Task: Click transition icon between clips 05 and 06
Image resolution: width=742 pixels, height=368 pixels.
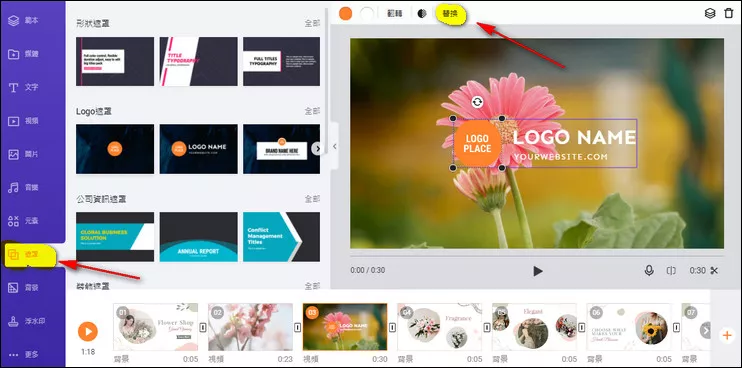Action: [582, 327]
